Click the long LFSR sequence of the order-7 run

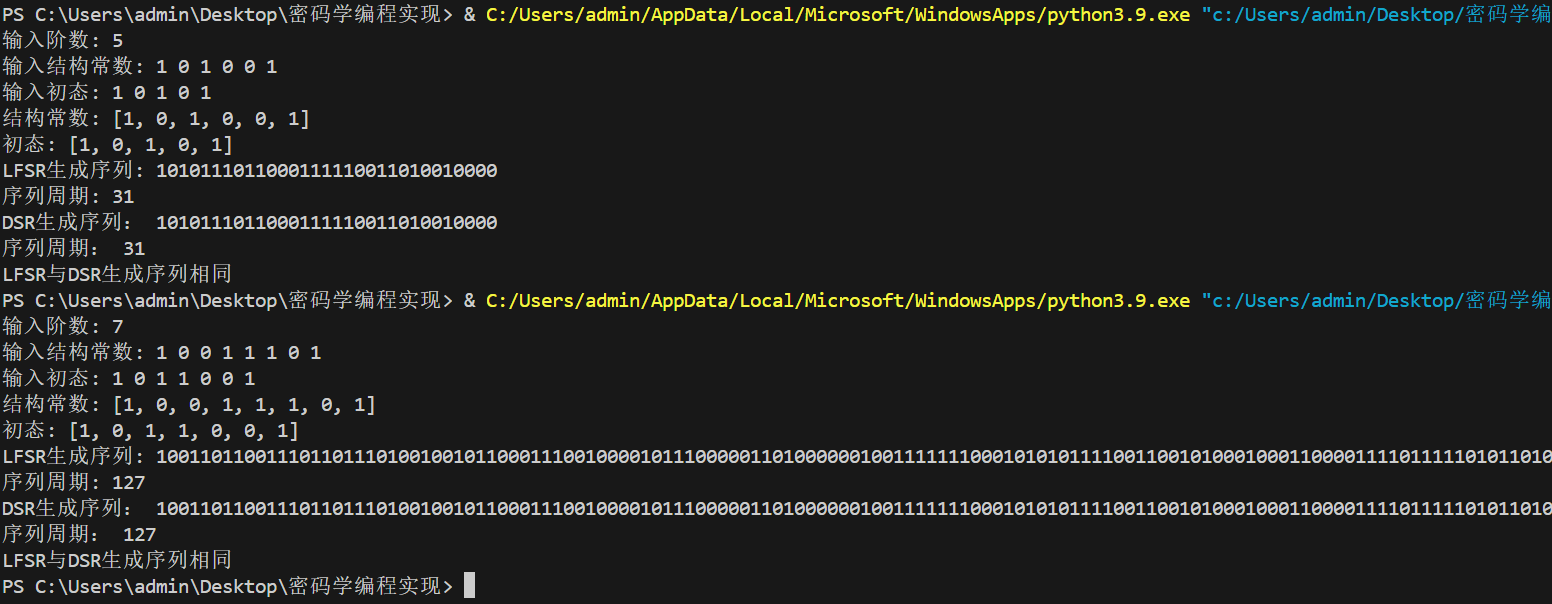click(854, 457)
